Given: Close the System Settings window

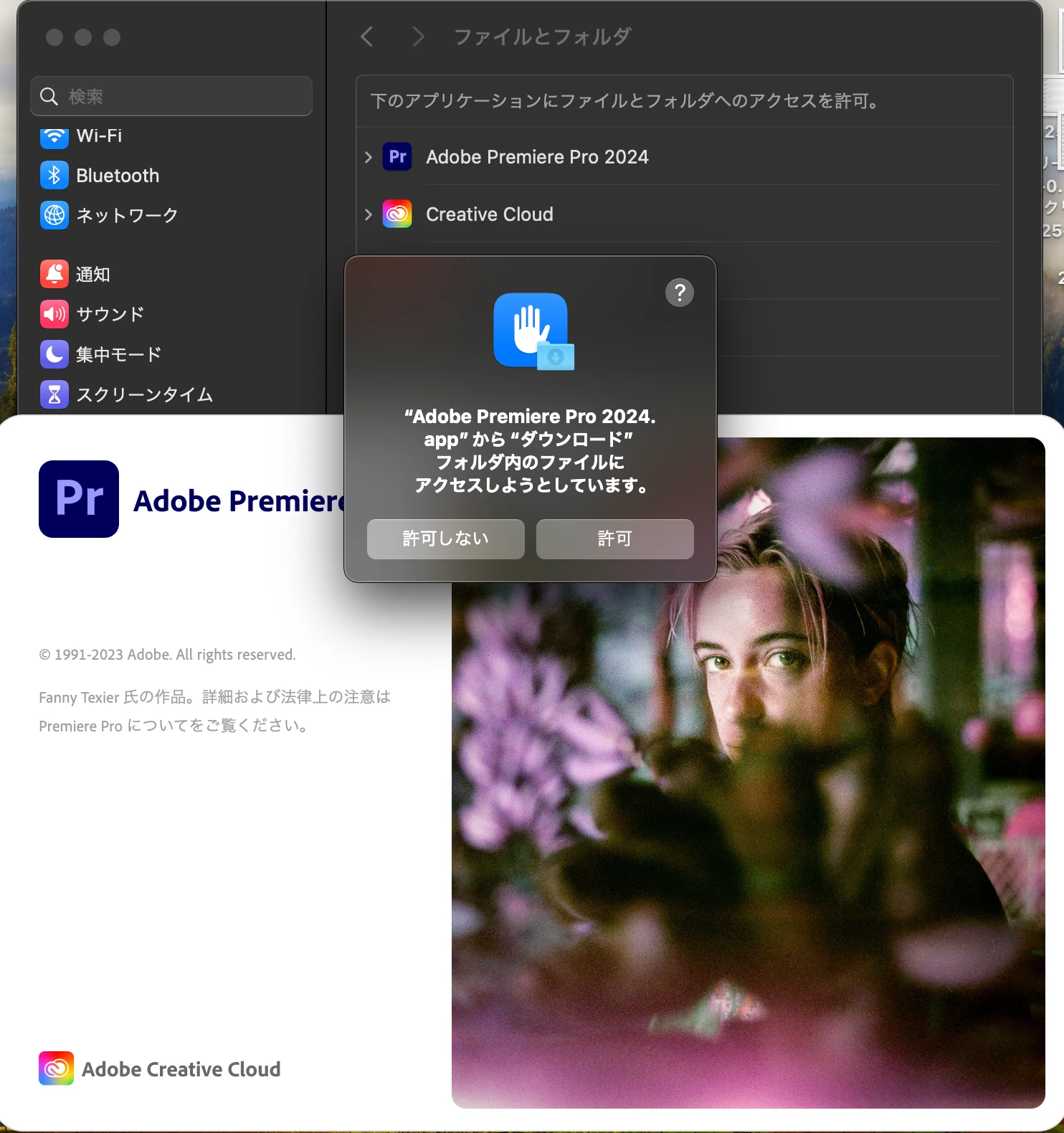Looking at the screenshot, I should pos(54,37).
